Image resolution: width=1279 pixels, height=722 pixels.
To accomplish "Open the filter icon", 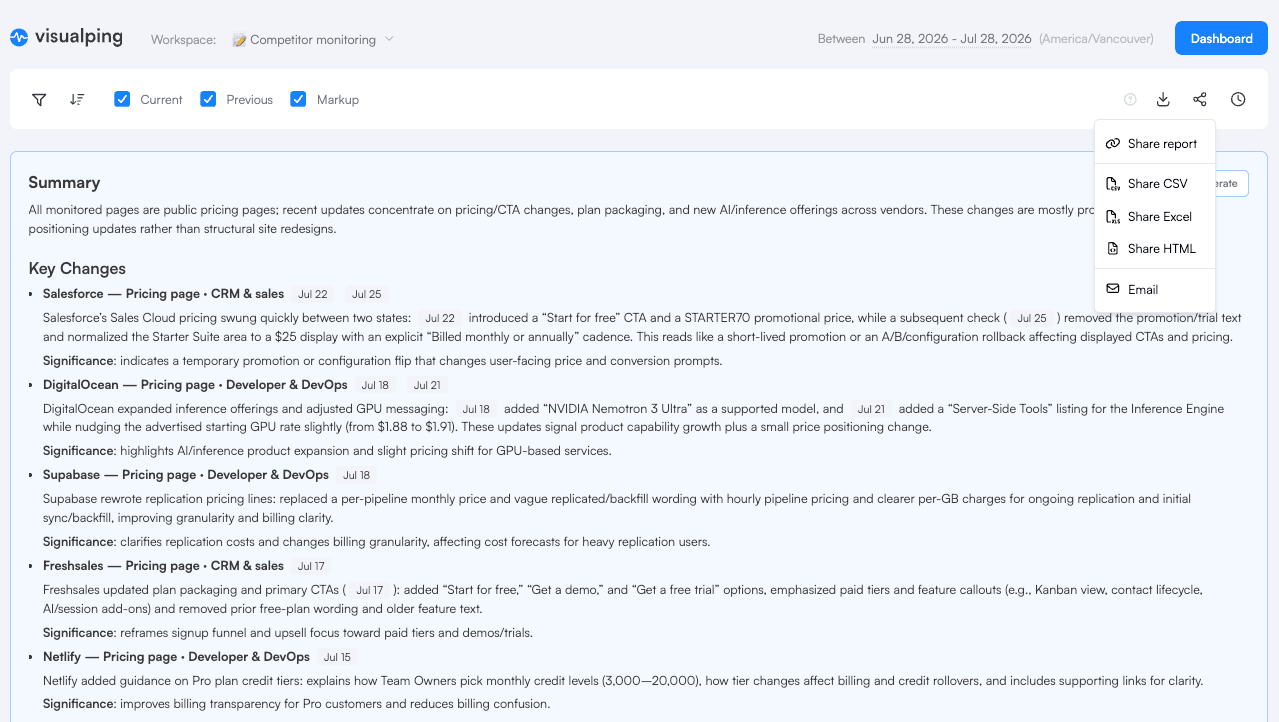I will coord(39,99).
